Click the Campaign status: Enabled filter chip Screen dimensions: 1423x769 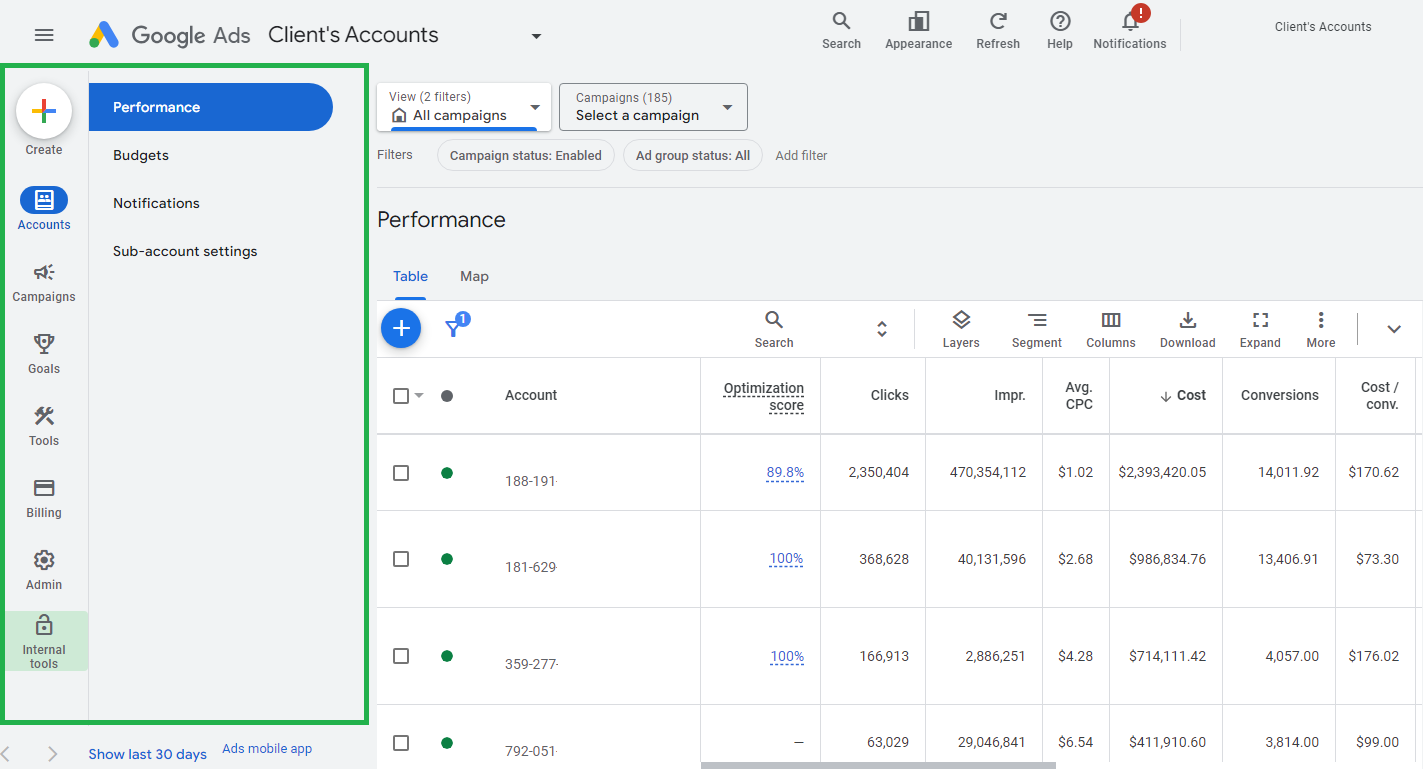[526, 155]
